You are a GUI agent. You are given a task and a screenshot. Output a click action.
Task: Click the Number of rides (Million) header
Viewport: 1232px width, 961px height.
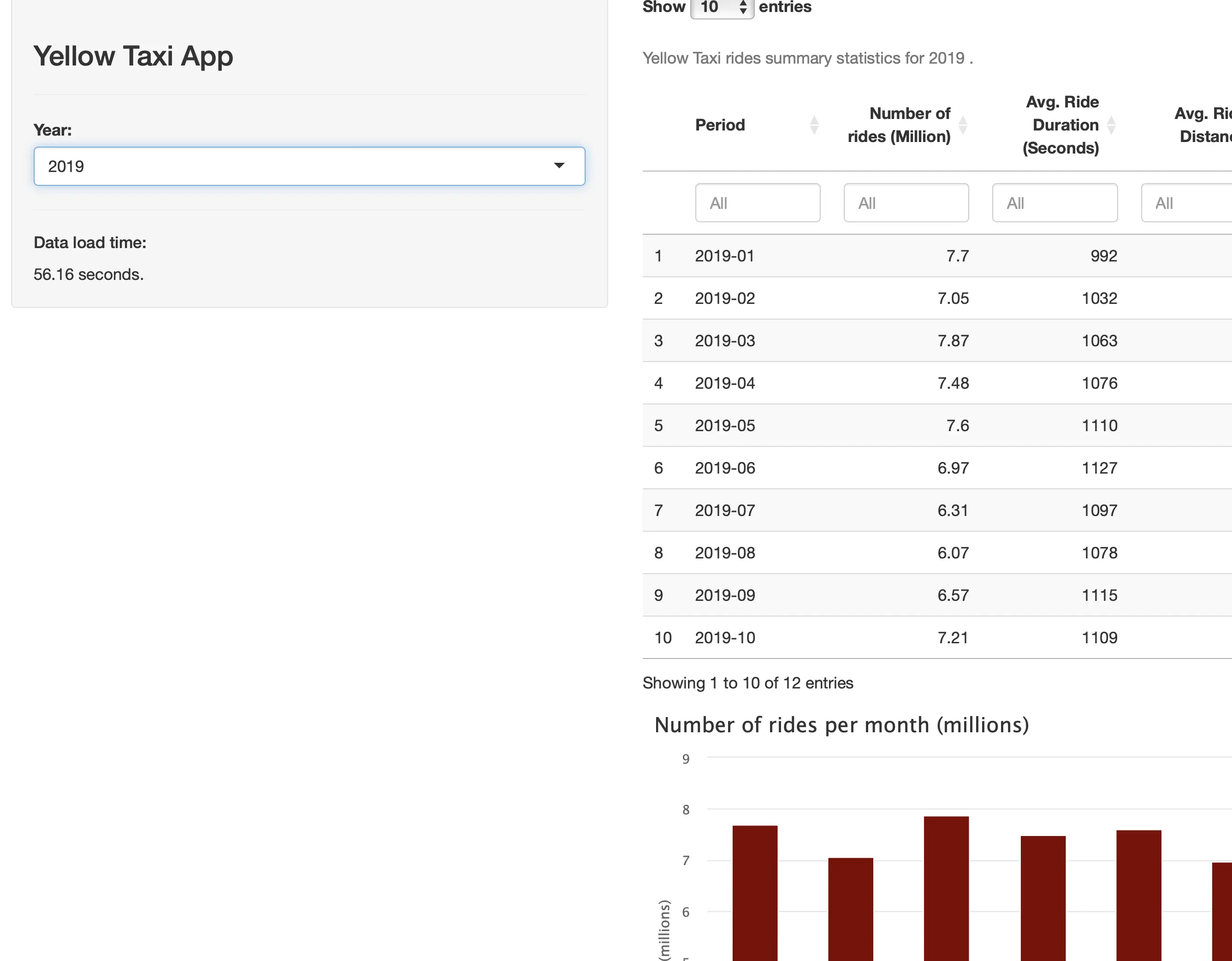tap(899, 125)
